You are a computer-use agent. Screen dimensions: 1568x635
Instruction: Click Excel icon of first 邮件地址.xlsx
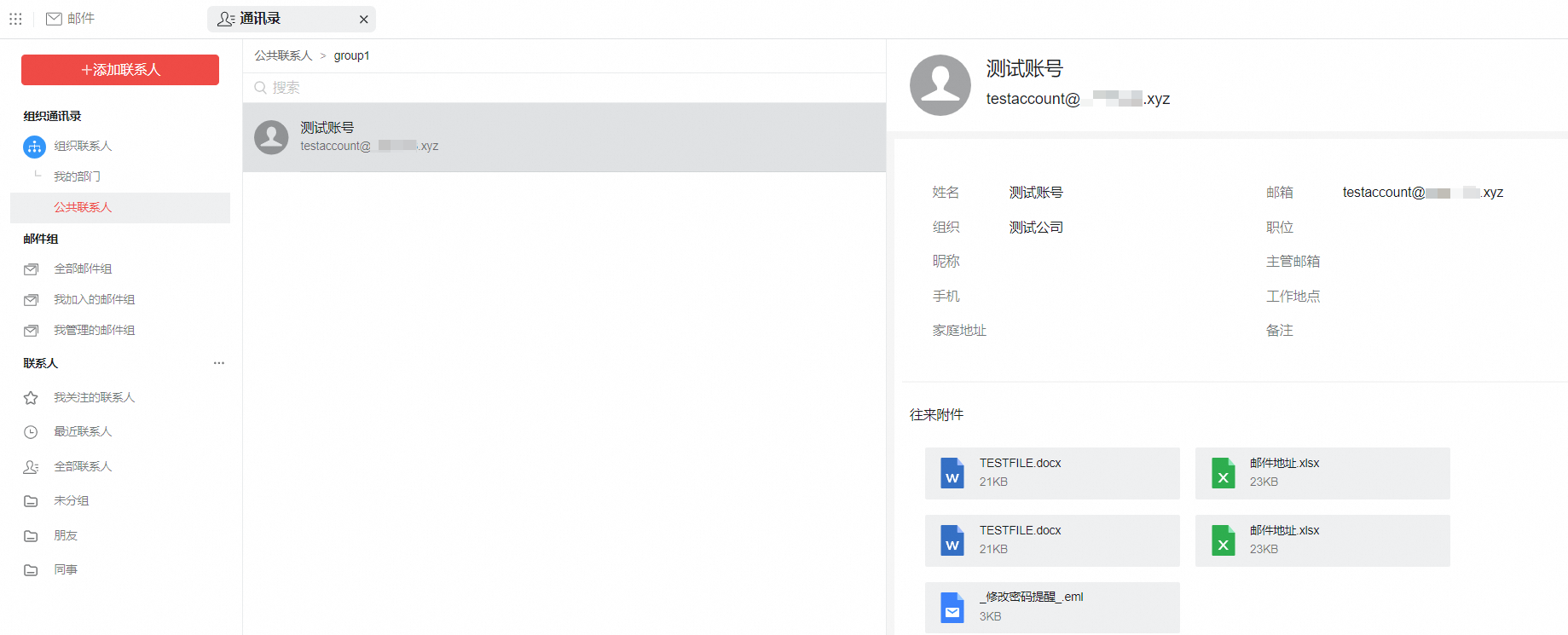coord(1224,473)
